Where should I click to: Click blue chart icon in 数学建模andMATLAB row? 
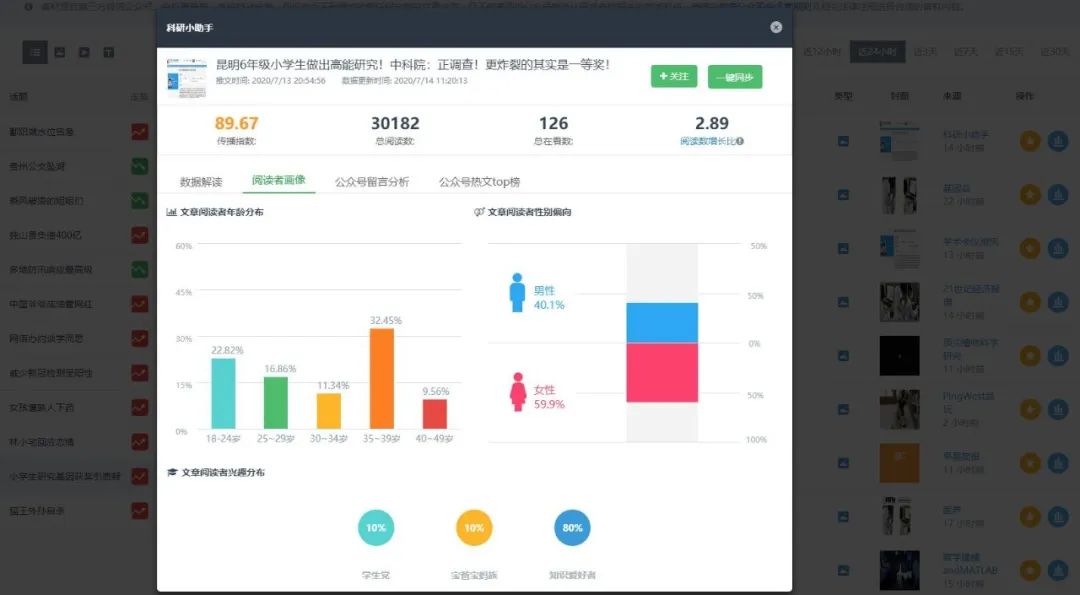[x=1058, y=570]
